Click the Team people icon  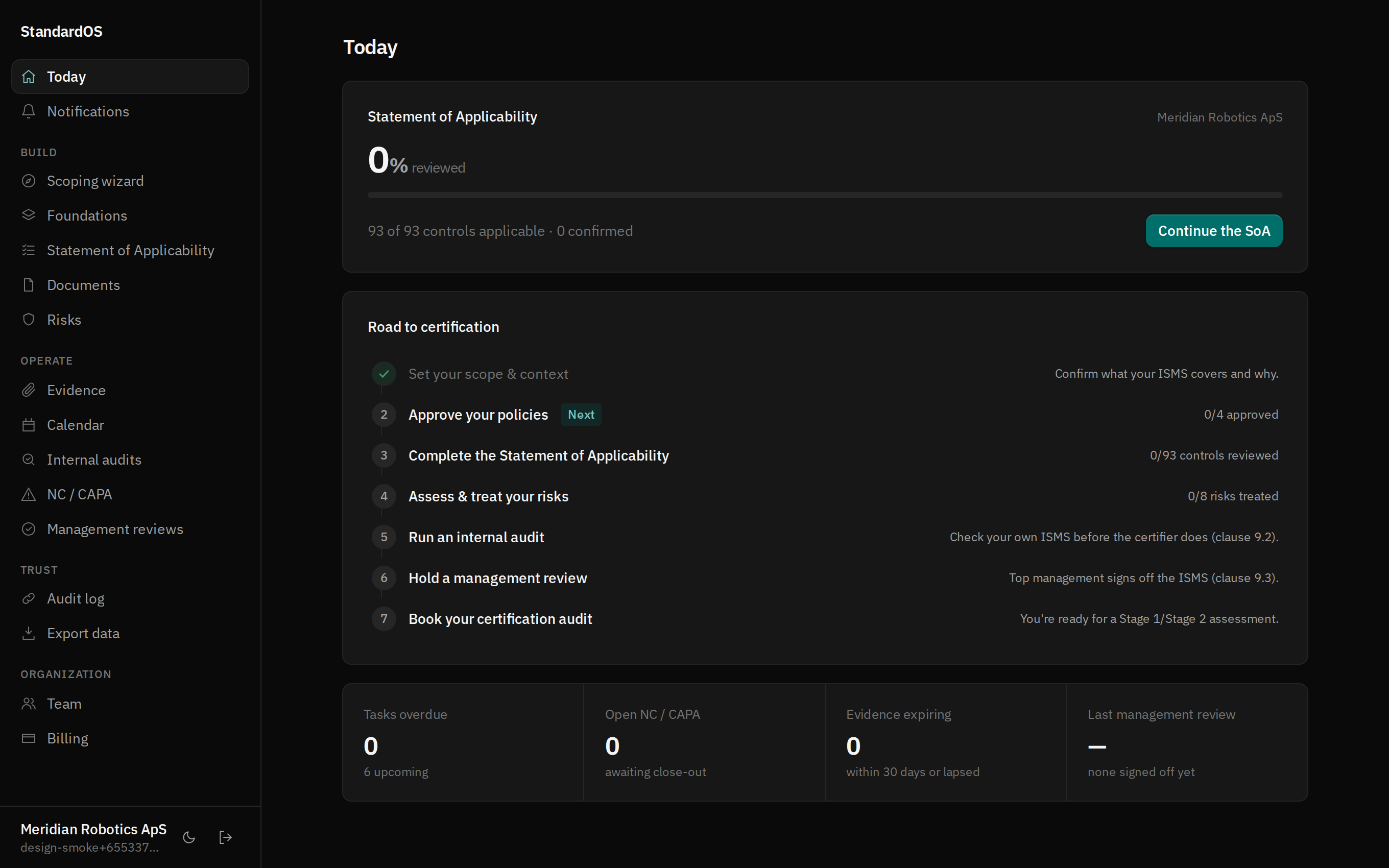29,704
